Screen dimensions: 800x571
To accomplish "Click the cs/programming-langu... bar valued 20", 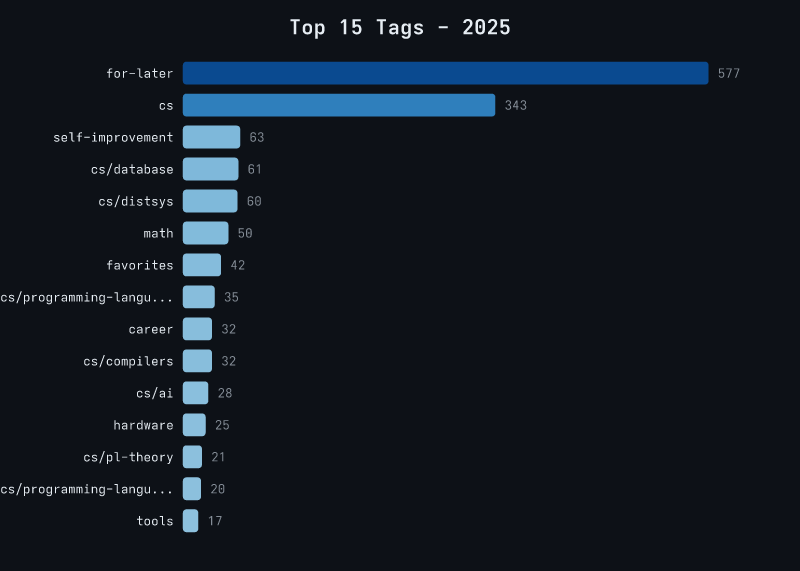I will click(x=192, y=489).
